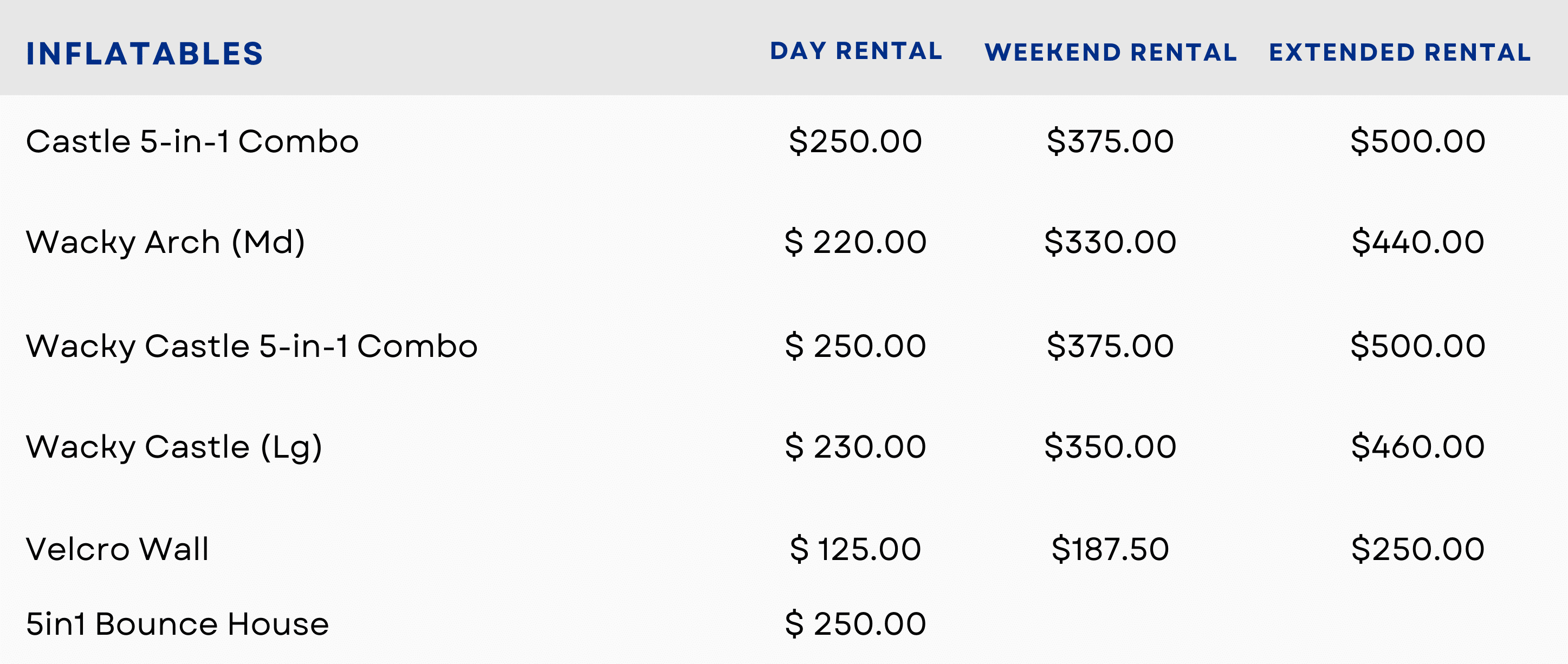Select the $330.00 weekend rental price

pos(1110,242)
